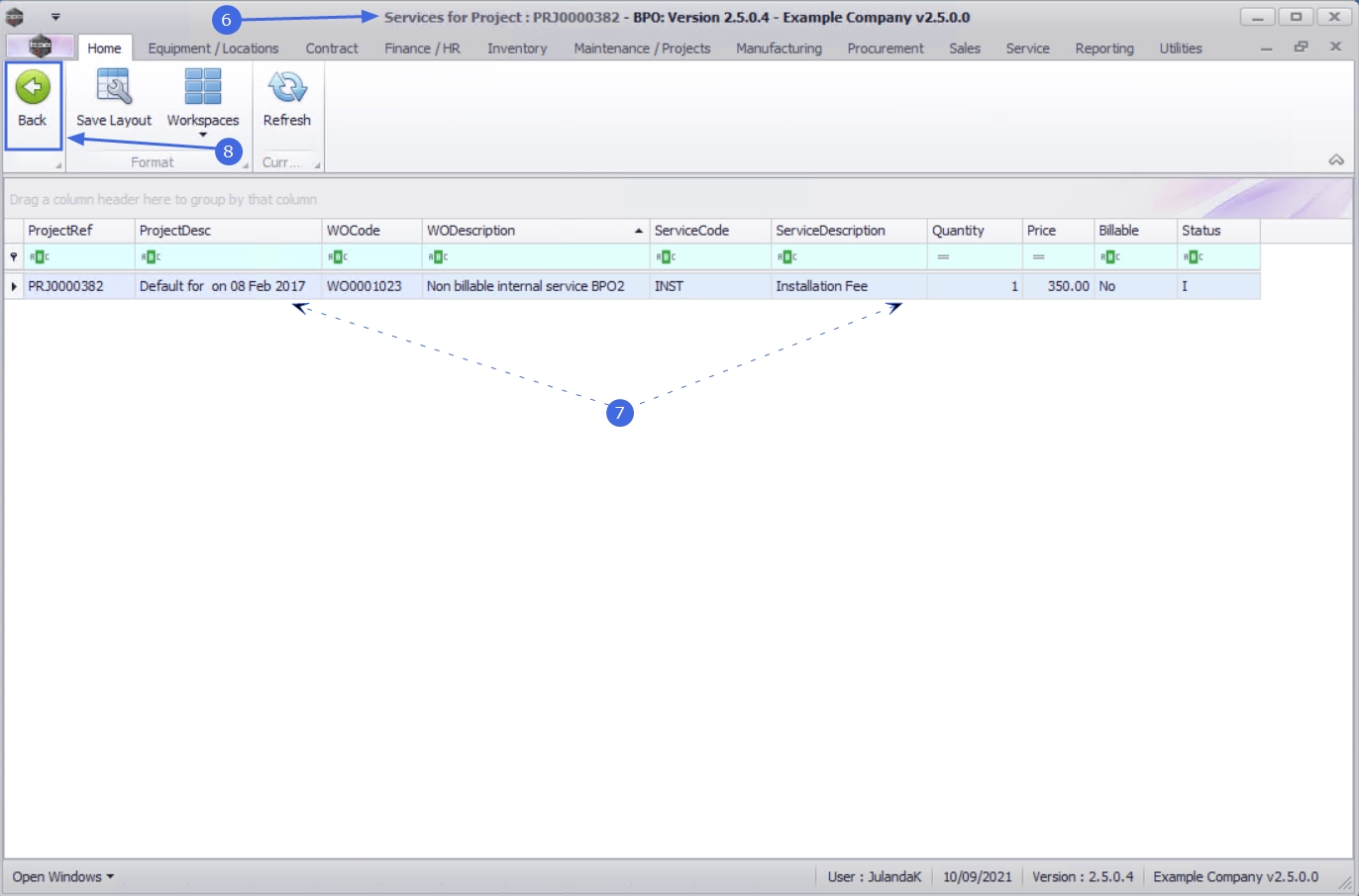The width and height of the screenshot is (1359, 896).
Task: Click the 10/09/2021 date in status bar
Action: [978, 877]
